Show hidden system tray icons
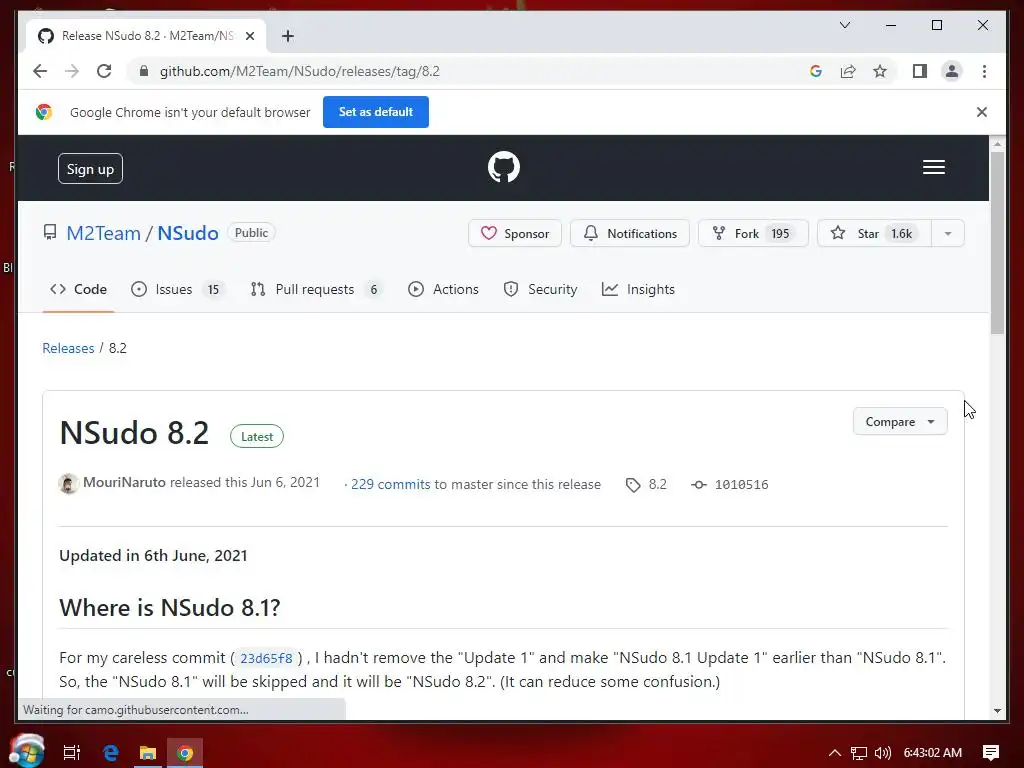Image resolution: width=1024 pixels, height=768 pixels. click(x=835, y=753)
